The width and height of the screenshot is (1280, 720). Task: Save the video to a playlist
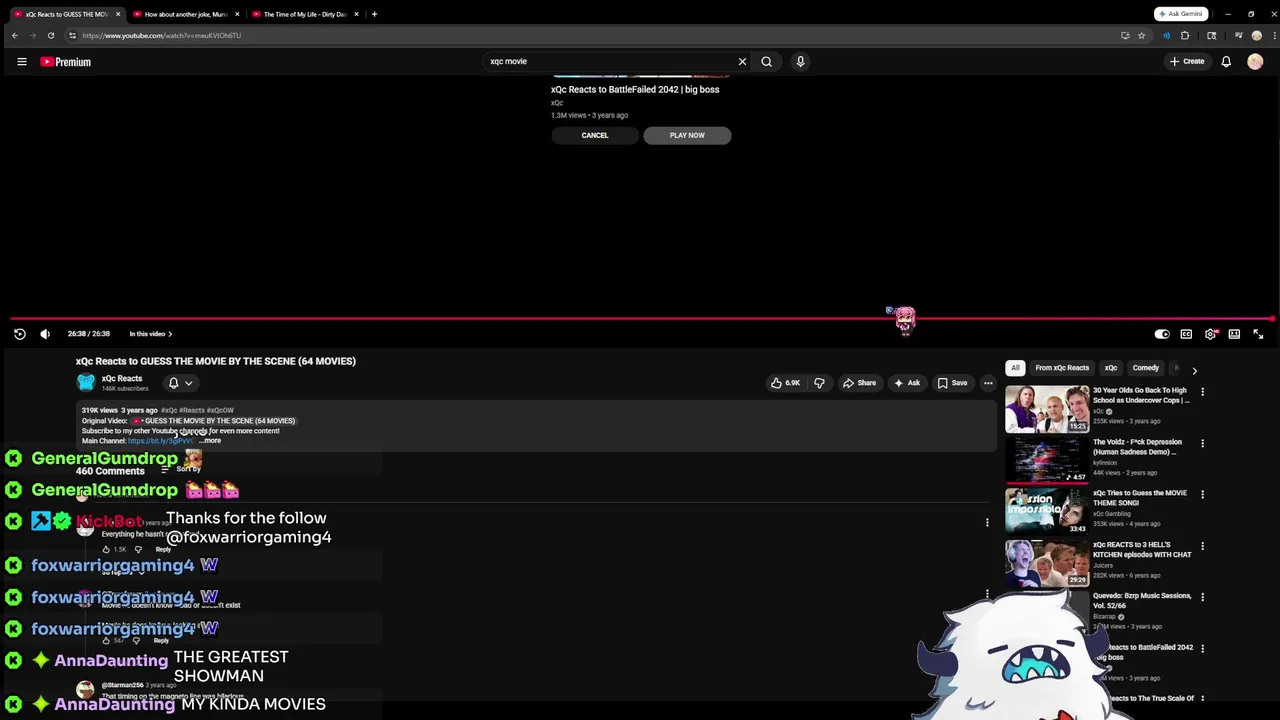click(x=952, y=383)
